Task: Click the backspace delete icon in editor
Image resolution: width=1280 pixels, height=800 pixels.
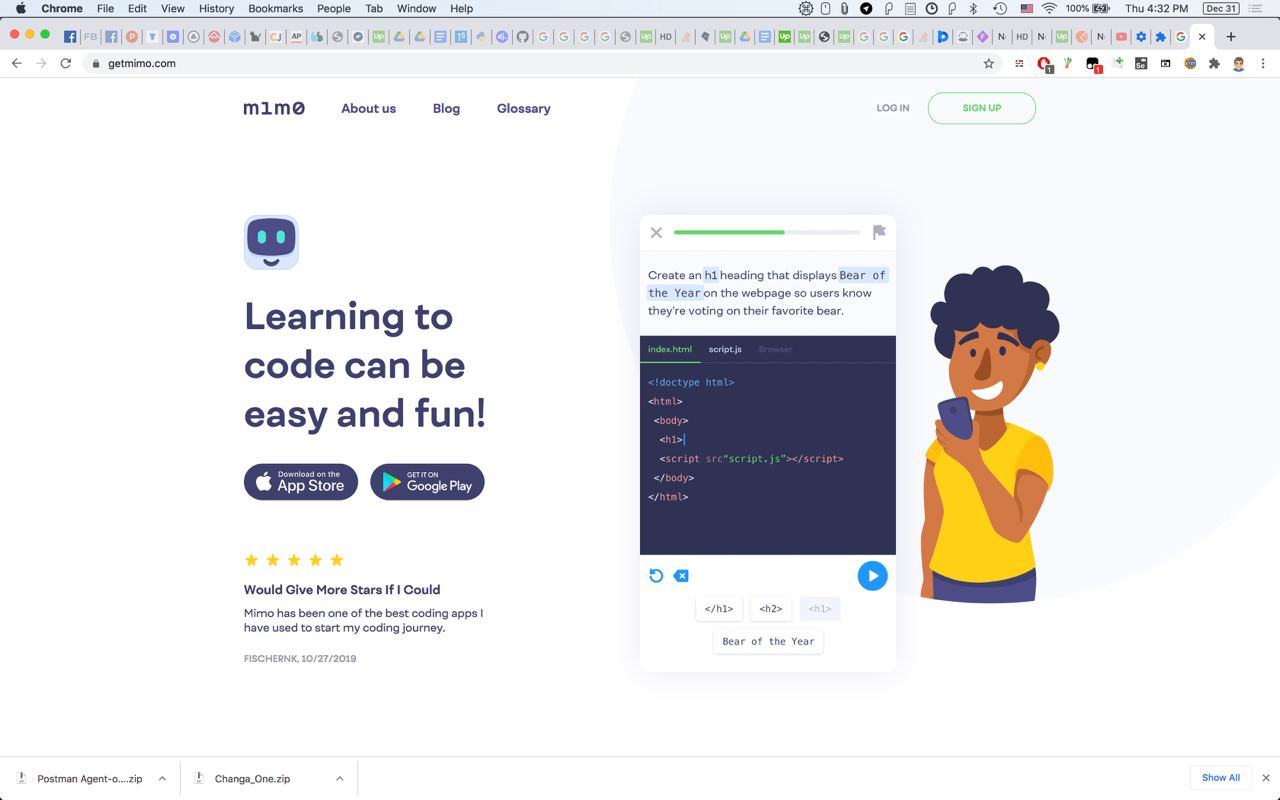Action: [681, 576]
